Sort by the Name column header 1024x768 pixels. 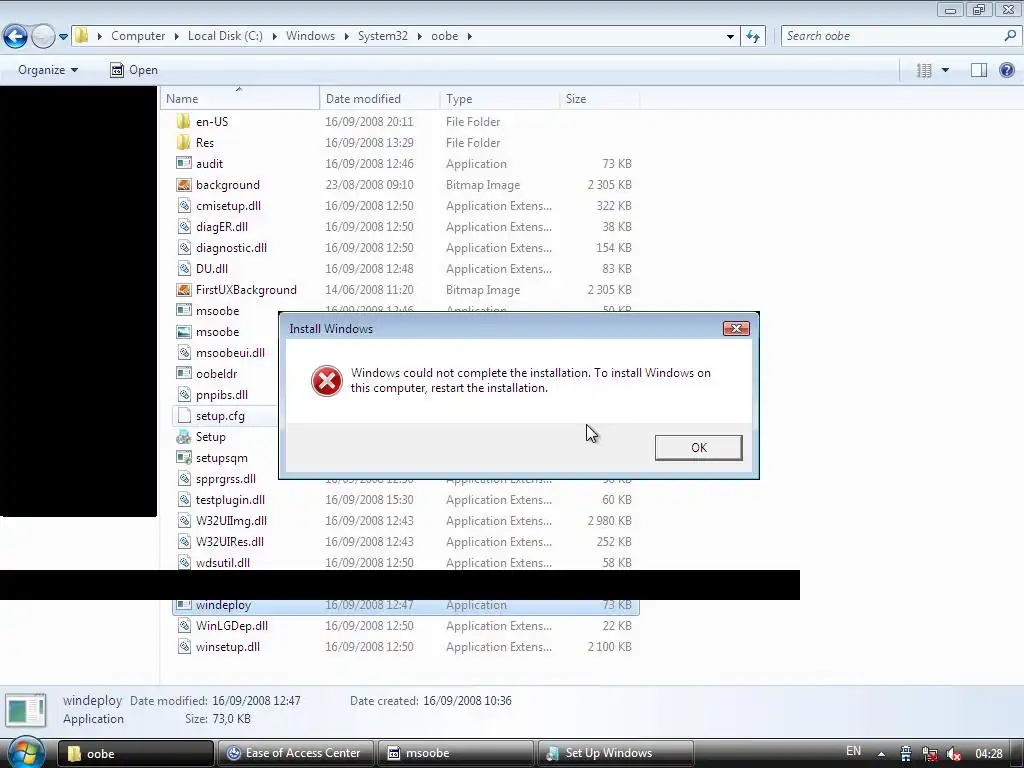[x=240, y=99]
